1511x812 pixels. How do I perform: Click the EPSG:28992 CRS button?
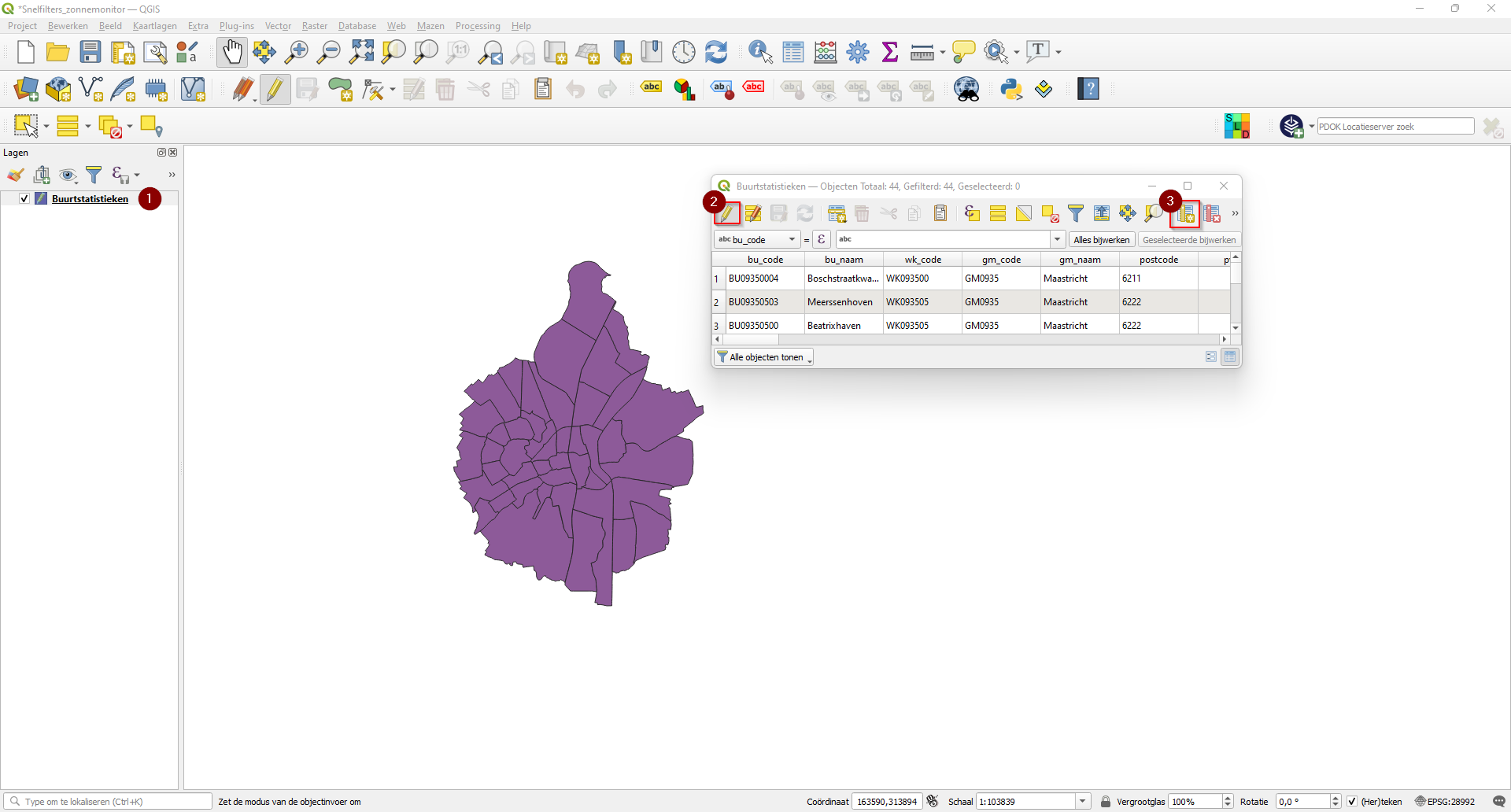point(1445,801)
